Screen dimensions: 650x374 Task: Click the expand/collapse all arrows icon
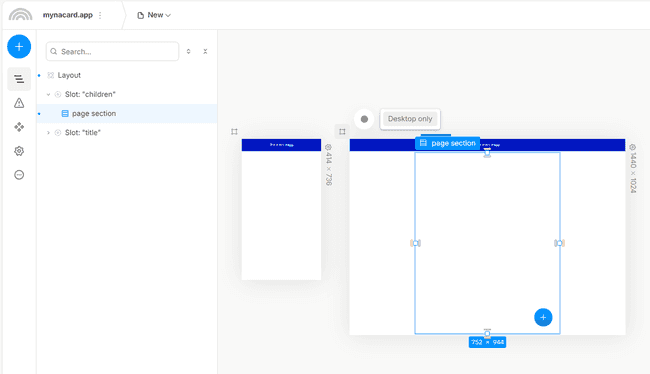click(x=189, y=51)
